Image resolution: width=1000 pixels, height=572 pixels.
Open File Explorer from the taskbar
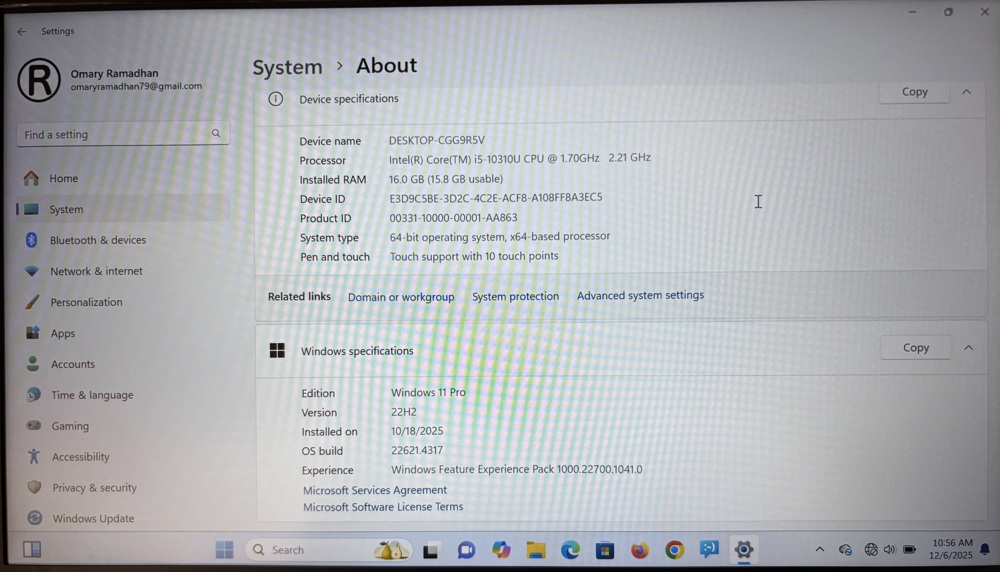[536, 550]
